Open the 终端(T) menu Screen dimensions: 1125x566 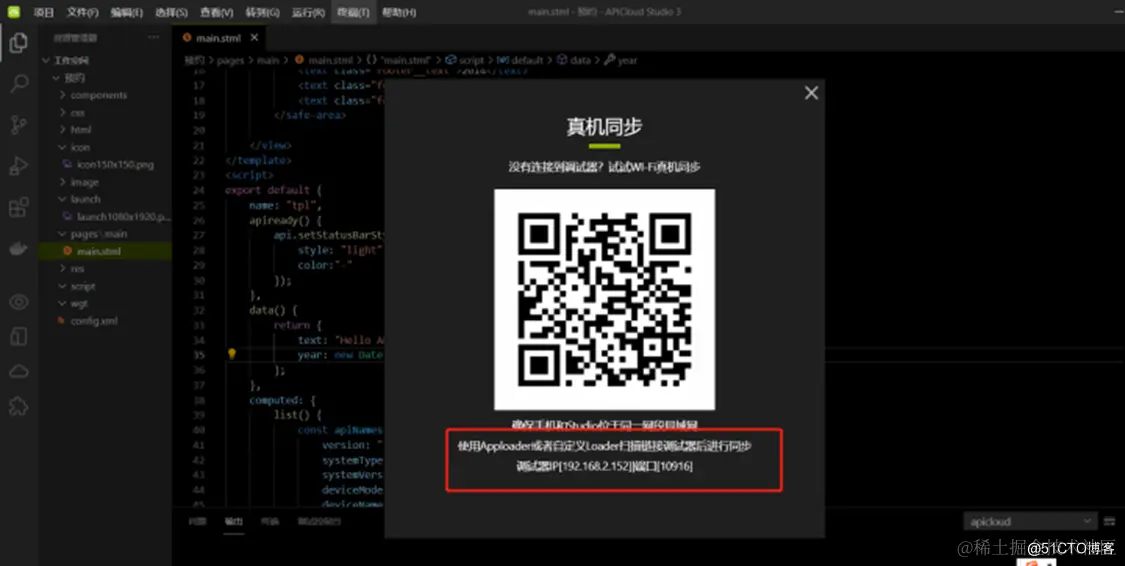point(353,12)
